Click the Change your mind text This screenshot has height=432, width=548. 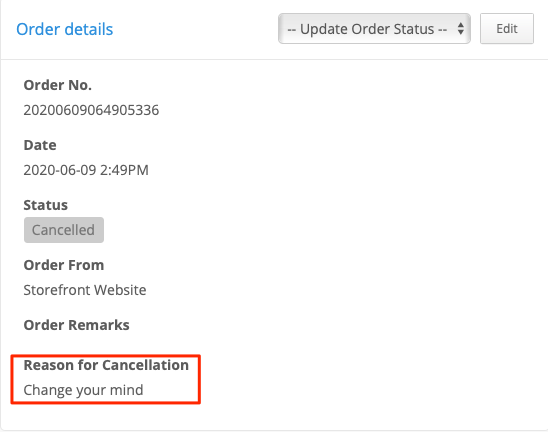(x=83, y=390)
